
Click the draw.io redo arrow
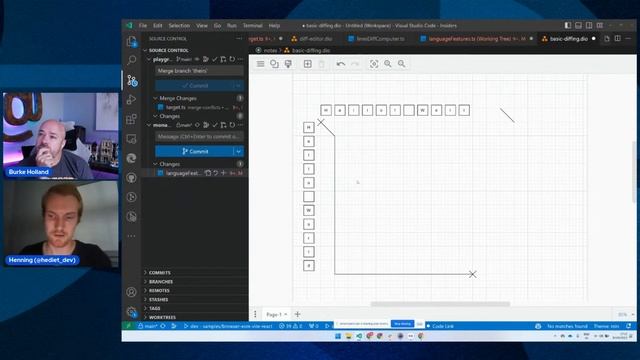355,64
